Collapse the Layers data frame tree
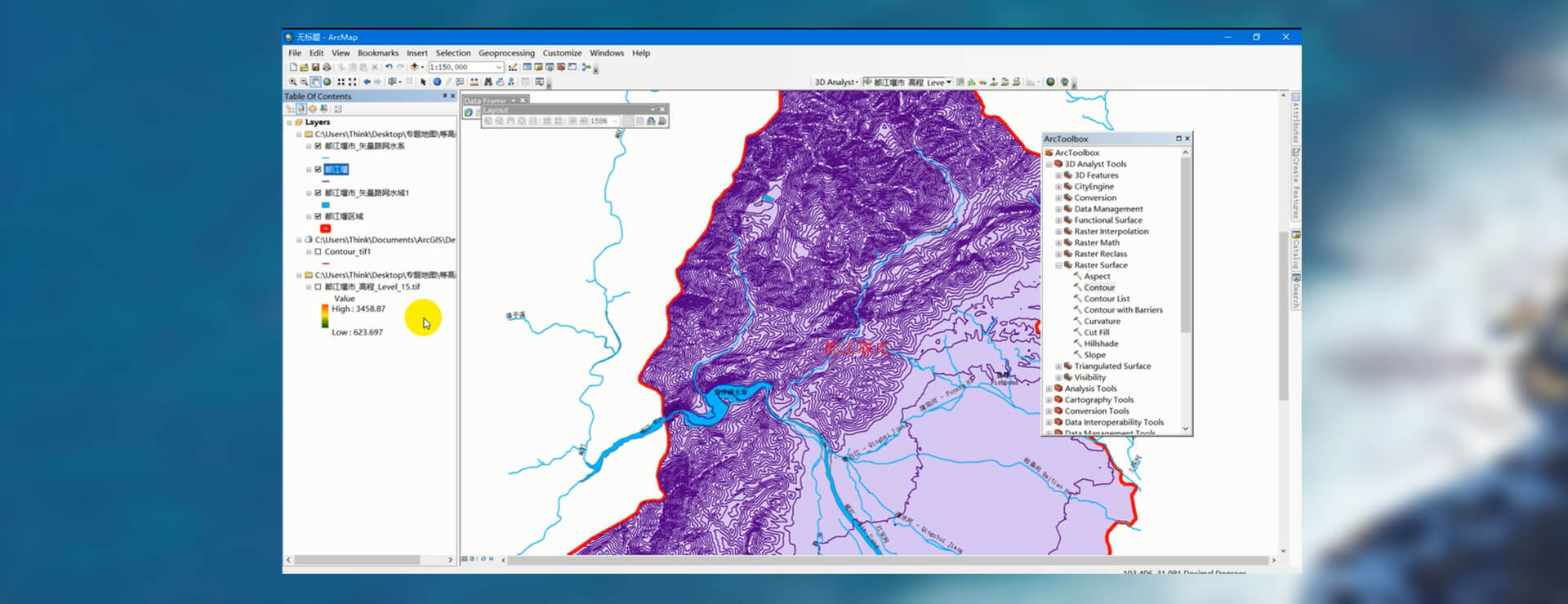The width and height of the screenshot is (1568, 604). click(x=289, y=122)
